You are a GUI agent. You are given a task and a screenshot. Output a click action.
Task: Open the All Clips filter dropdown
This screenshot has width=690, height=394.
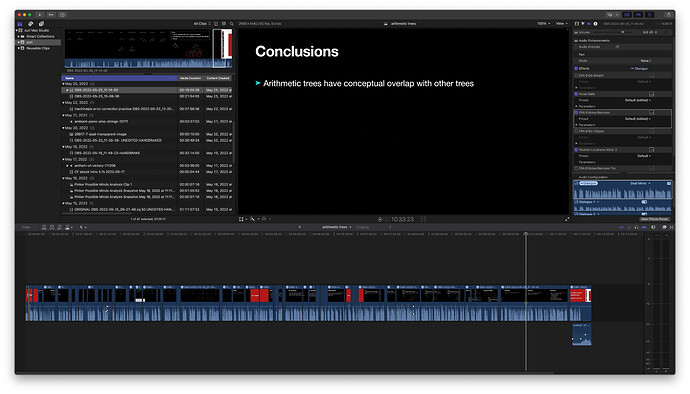[x=202, y=24]
